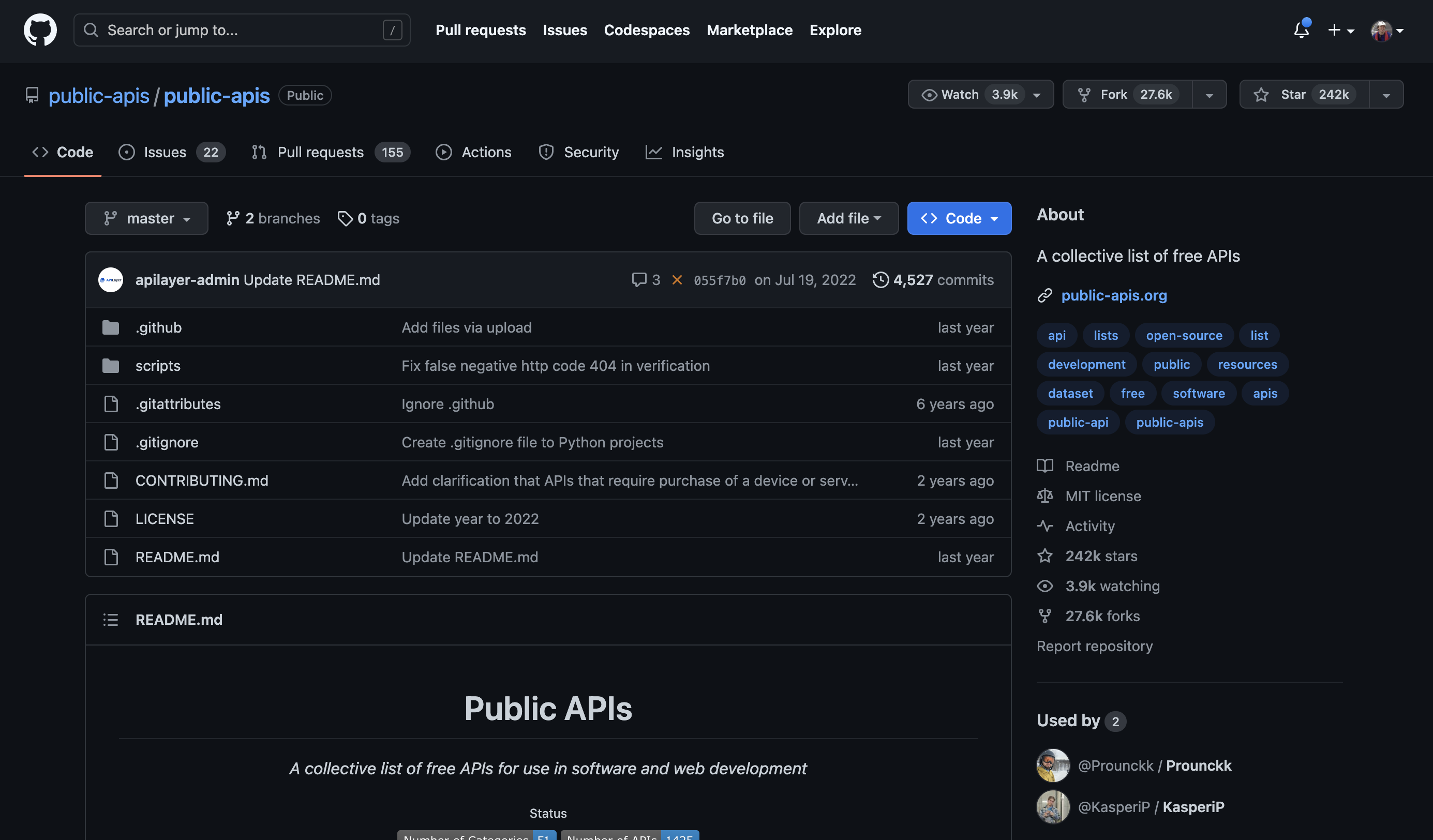Open the Prounckk user avatar
This screenshot has width=1433, height=840.
tap(1053, 766)
